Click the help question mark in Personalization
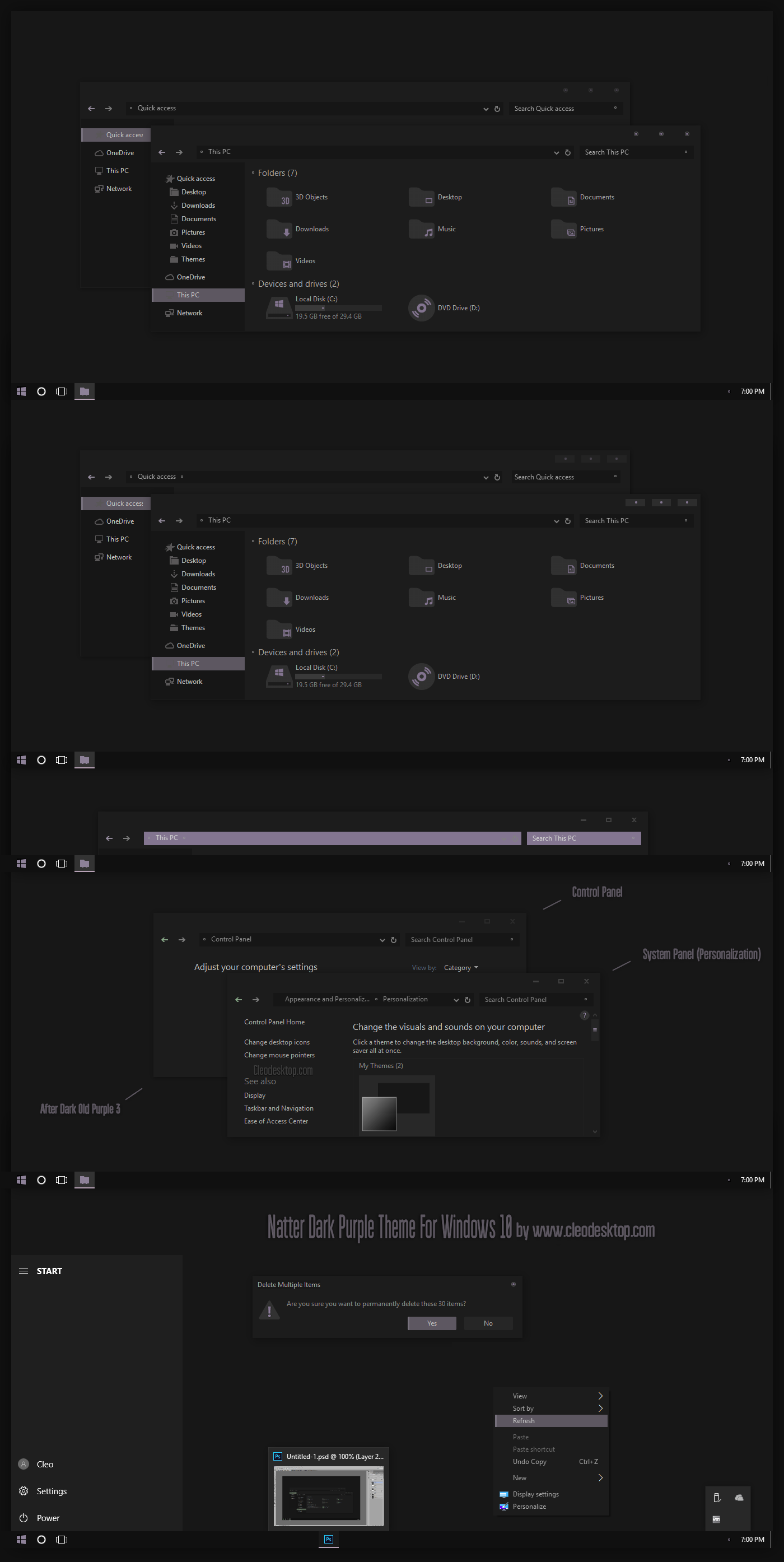Image resolution: width=784 pixels, height=1562 pixels. pos(584,1015)
